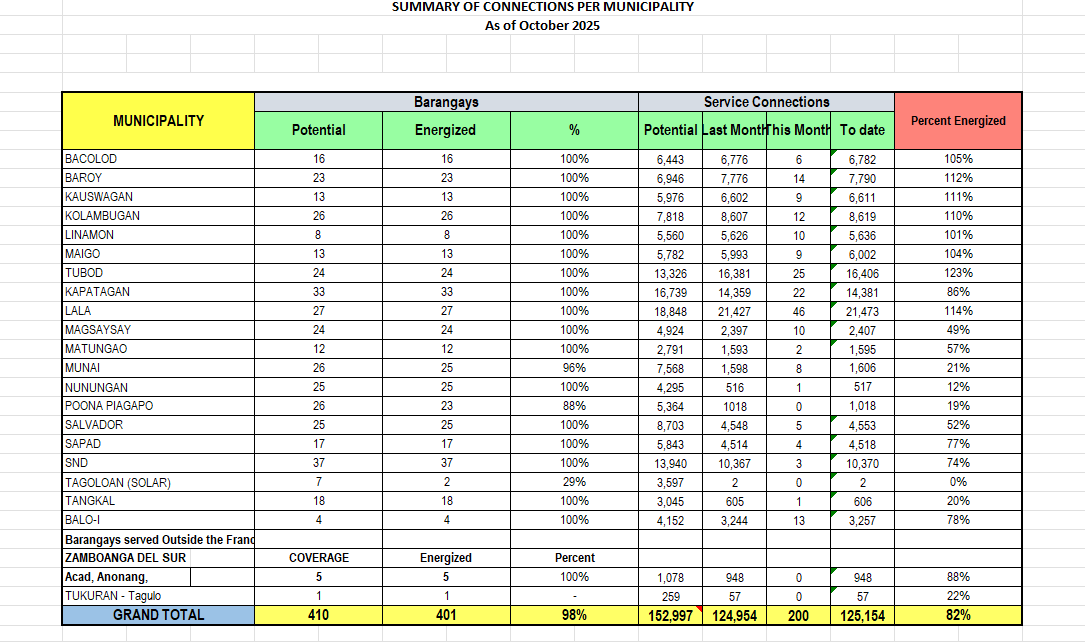The width and height of the screenshot is (1085, 642).
Task: Select the yellow MUNICIPALITY header cell
Action: [x=158, y=121]
